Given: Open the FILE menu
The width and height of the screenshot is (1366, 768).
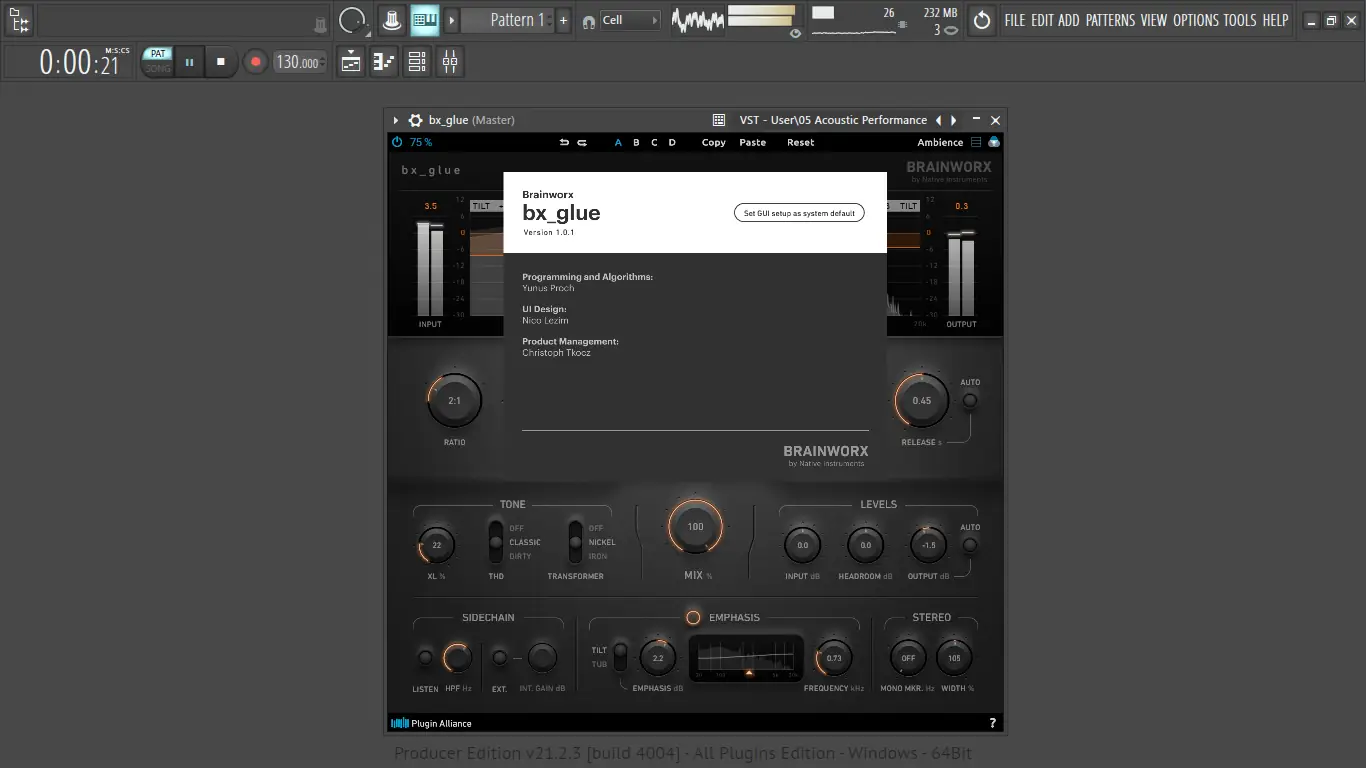Looking at the screenshot, I should pyautogui.click(x=1015, y=20).
